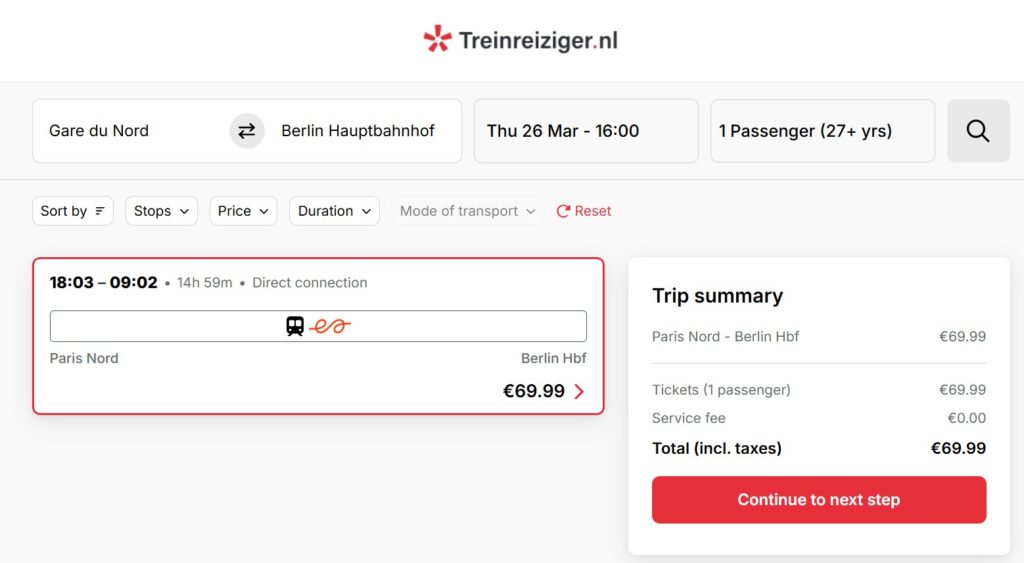Click the Gare du Nord origin field
The image size is (1024, 563).
point(130,131)
